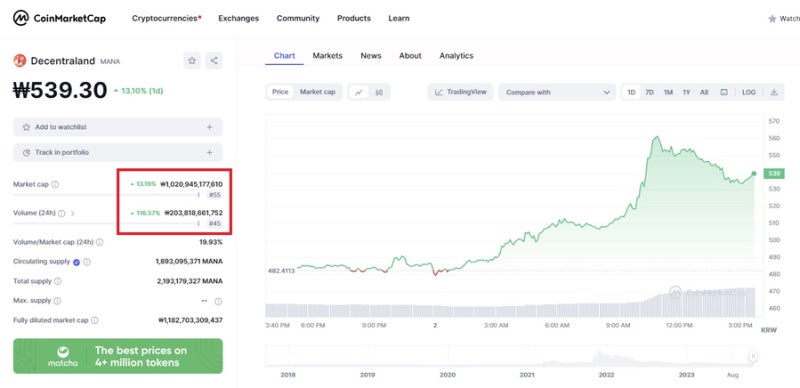This screenshot has height=388, width=800.
Task: Click the Circulating supply info icon
Action: click(87, 262)
